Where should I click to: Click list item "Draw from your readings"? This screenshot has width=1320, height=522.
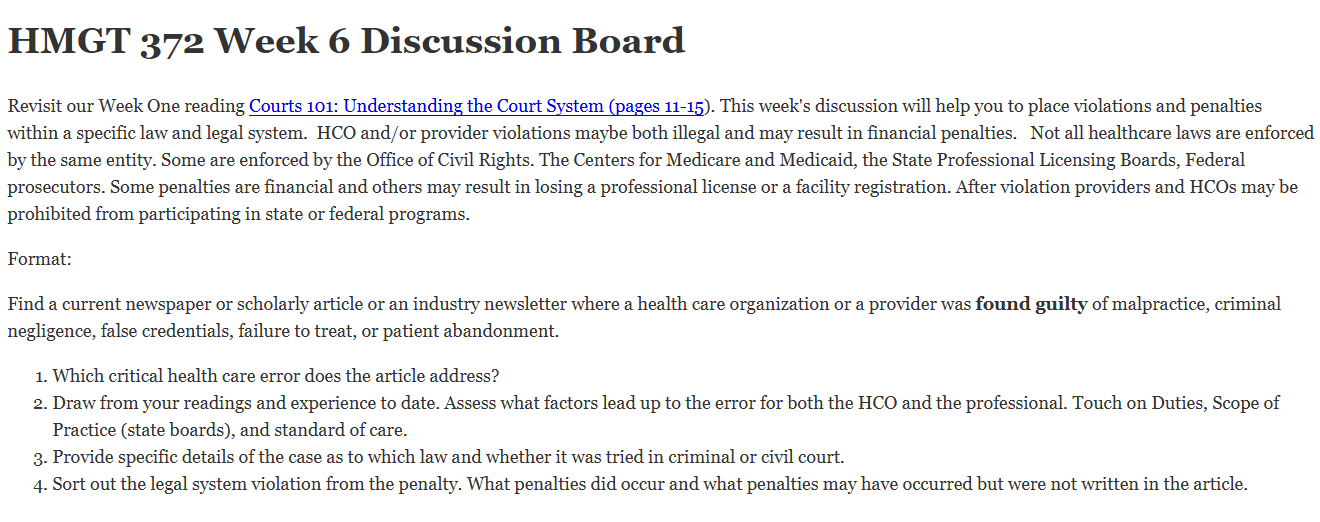tap(666, 417)
